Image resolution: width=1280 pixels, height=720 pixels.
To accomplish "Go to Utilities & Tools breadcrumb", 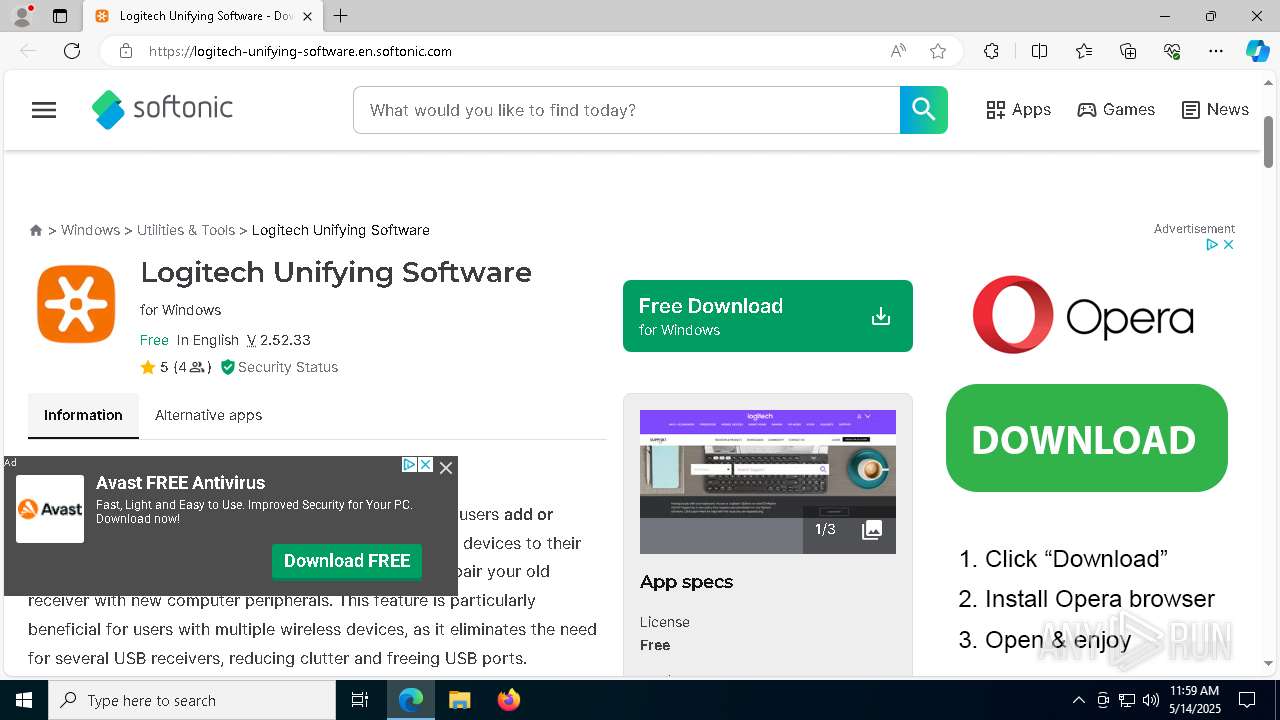I will 186,230.
